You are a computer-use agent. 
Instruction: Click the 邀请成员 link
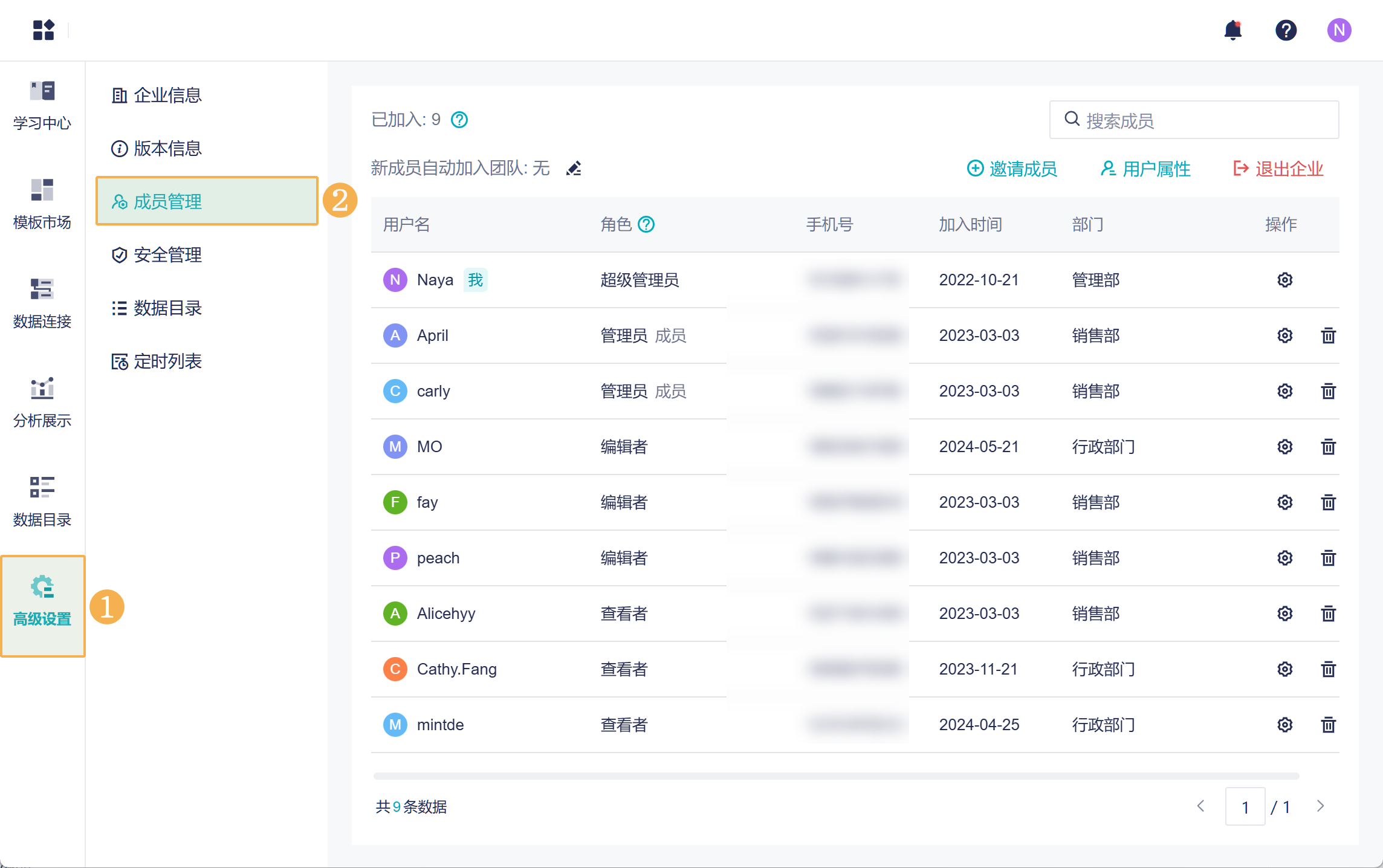click(x=1012, y=169)
